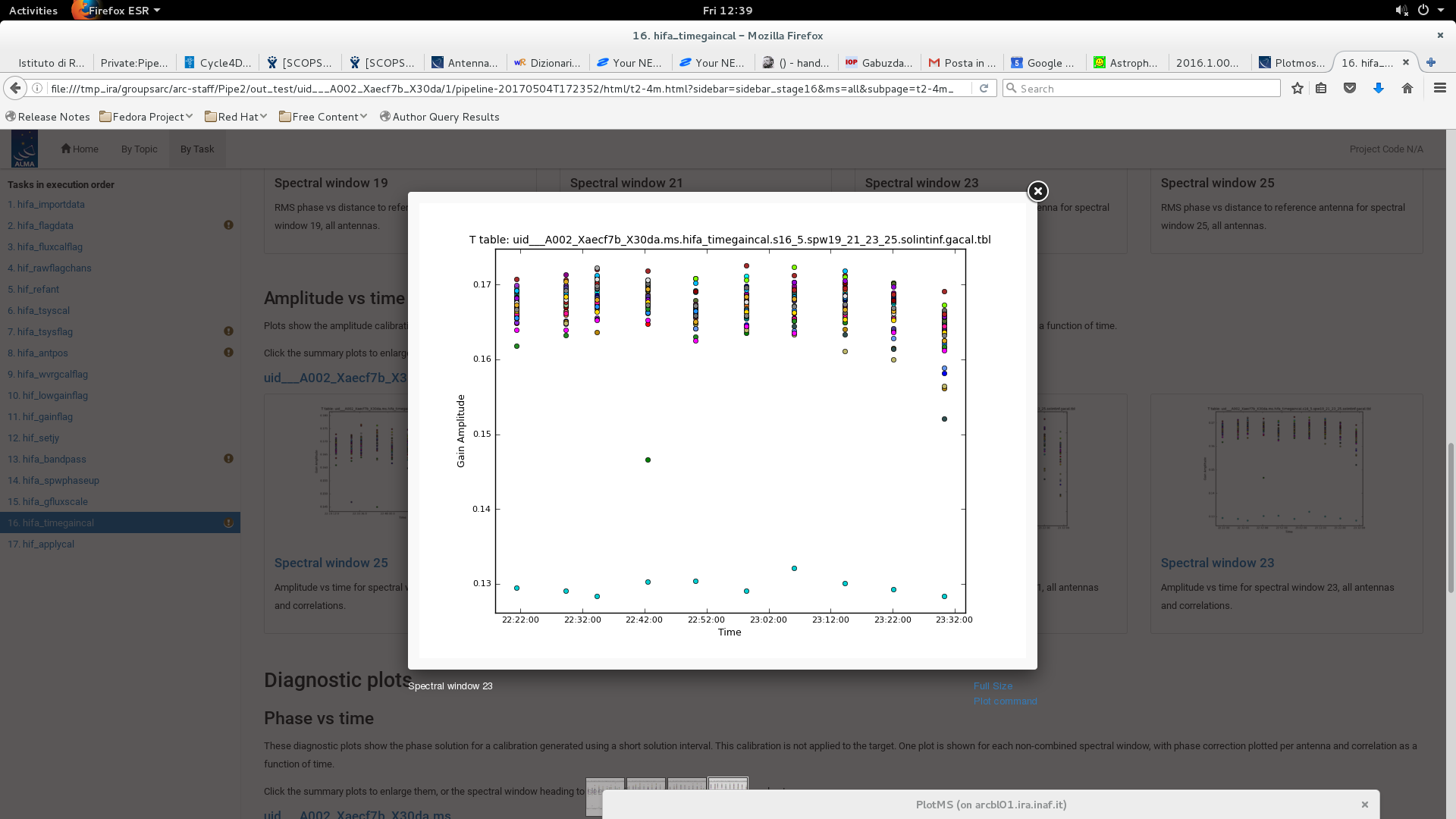Open the downloads arrow icon

[x=1379, y=88]
